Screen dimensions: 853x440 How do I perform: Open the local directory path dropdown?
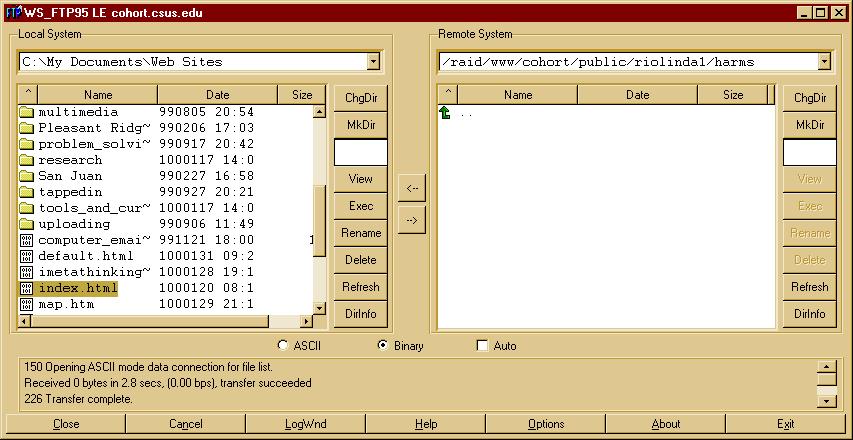coord(373,61)
